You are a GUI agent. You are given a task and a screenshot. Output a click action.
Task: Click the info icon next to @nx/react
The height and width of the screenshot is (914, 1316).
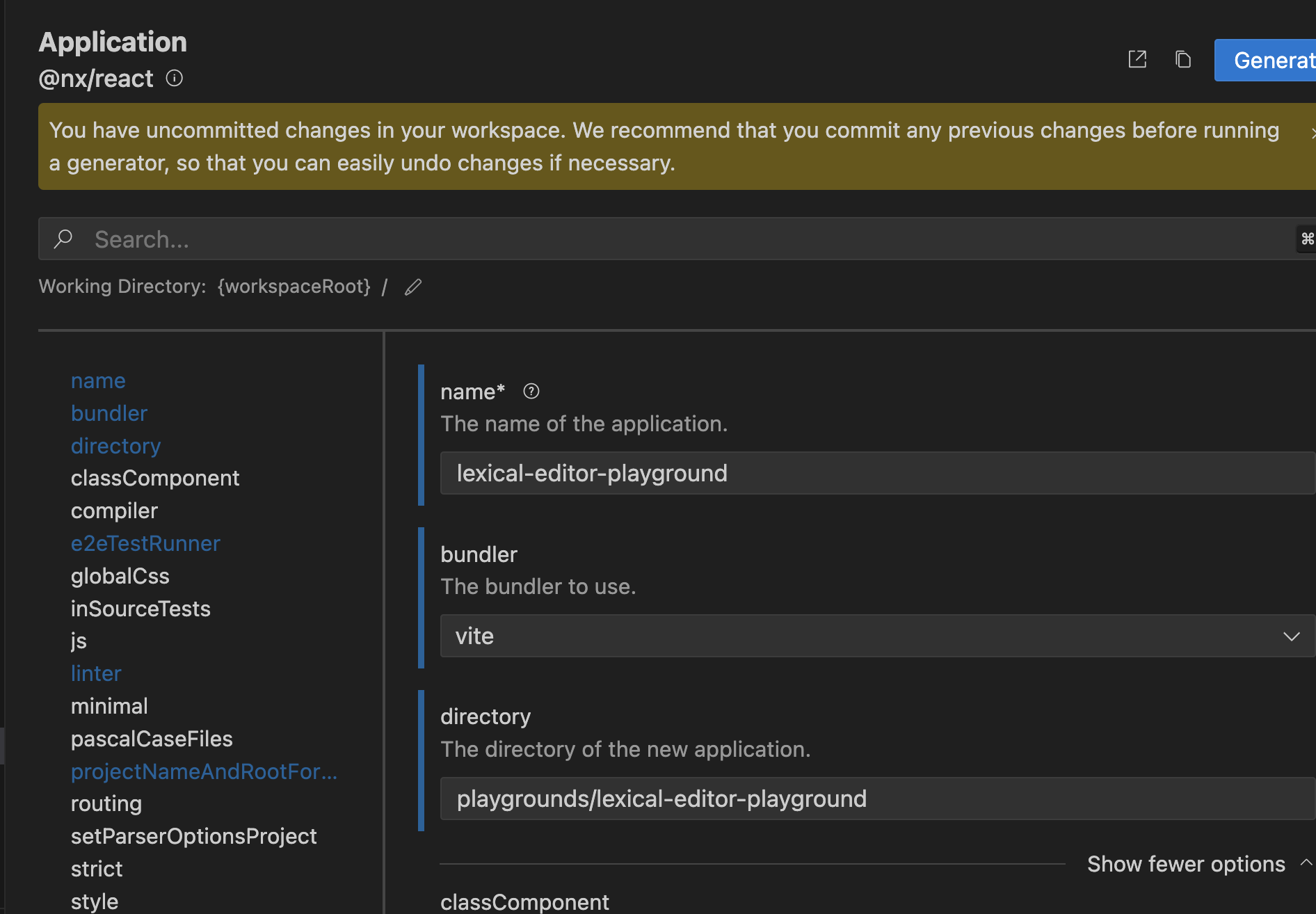[x=175, y=79]
